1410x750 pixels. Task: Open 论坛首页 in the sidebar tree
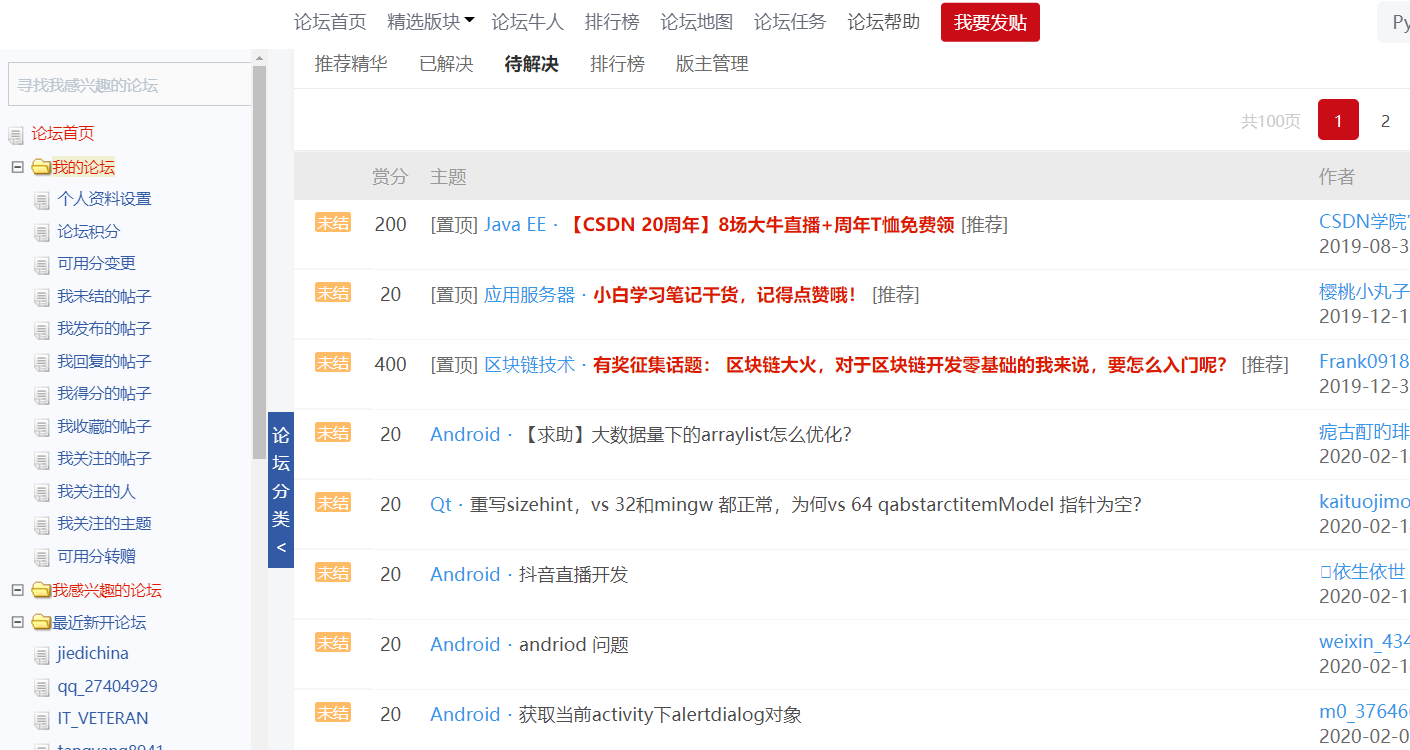click(62, 134)
